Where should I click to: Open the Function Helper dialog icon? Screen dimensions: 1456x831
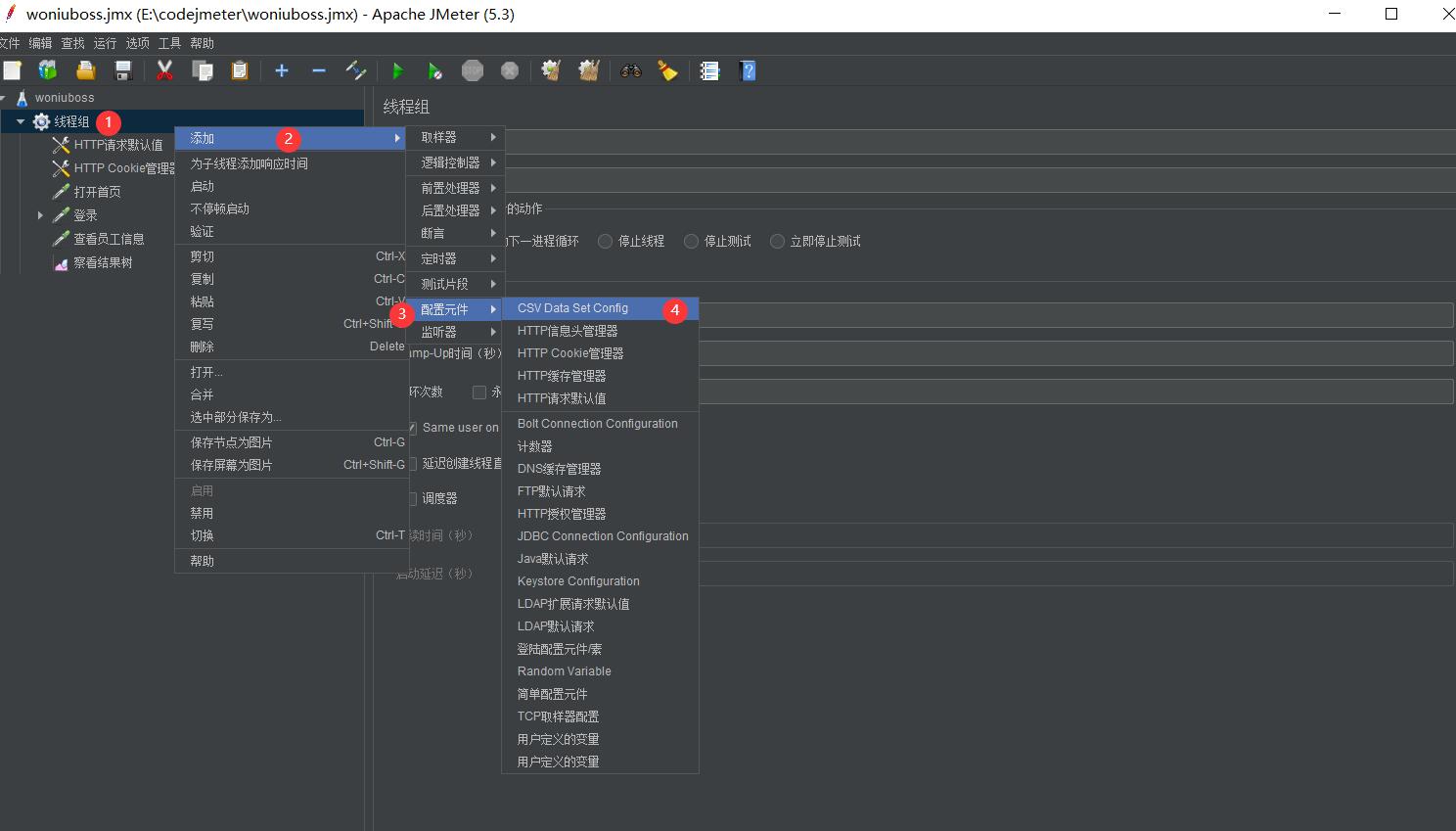tap(710, 70)
